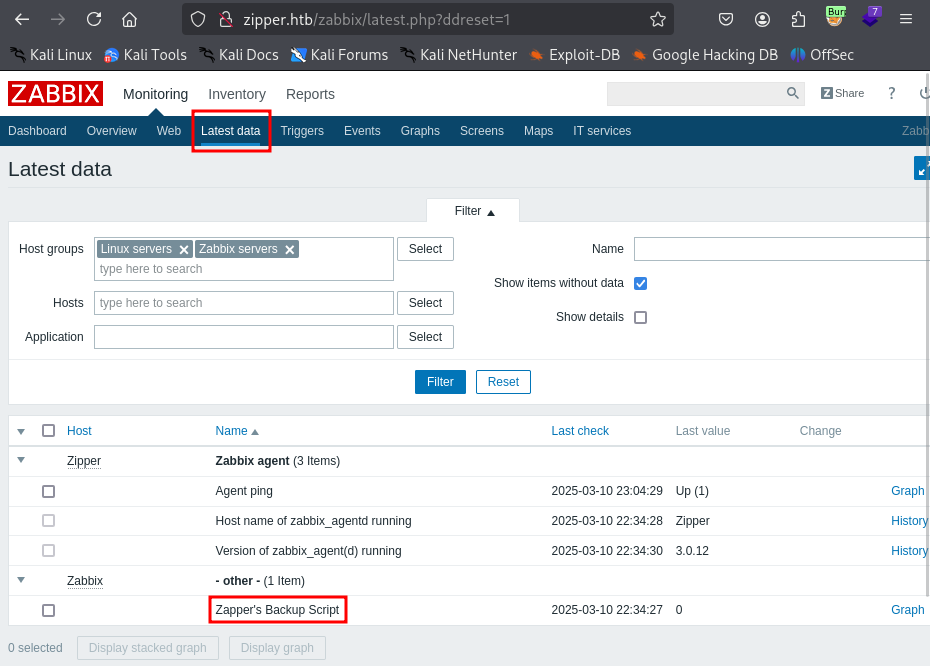Image resolution: width=930 pixels, height=666 pixels.
Task: Click the browser forward arrow
Action: 58,20
